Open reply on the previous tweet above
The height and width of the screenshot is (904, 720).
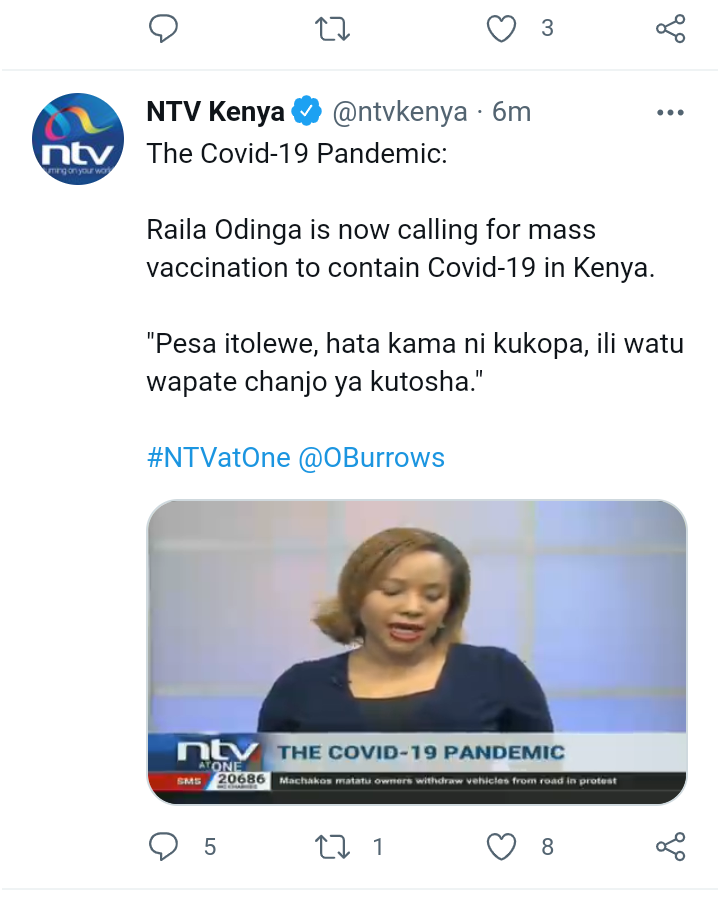(x=163, y=28)
